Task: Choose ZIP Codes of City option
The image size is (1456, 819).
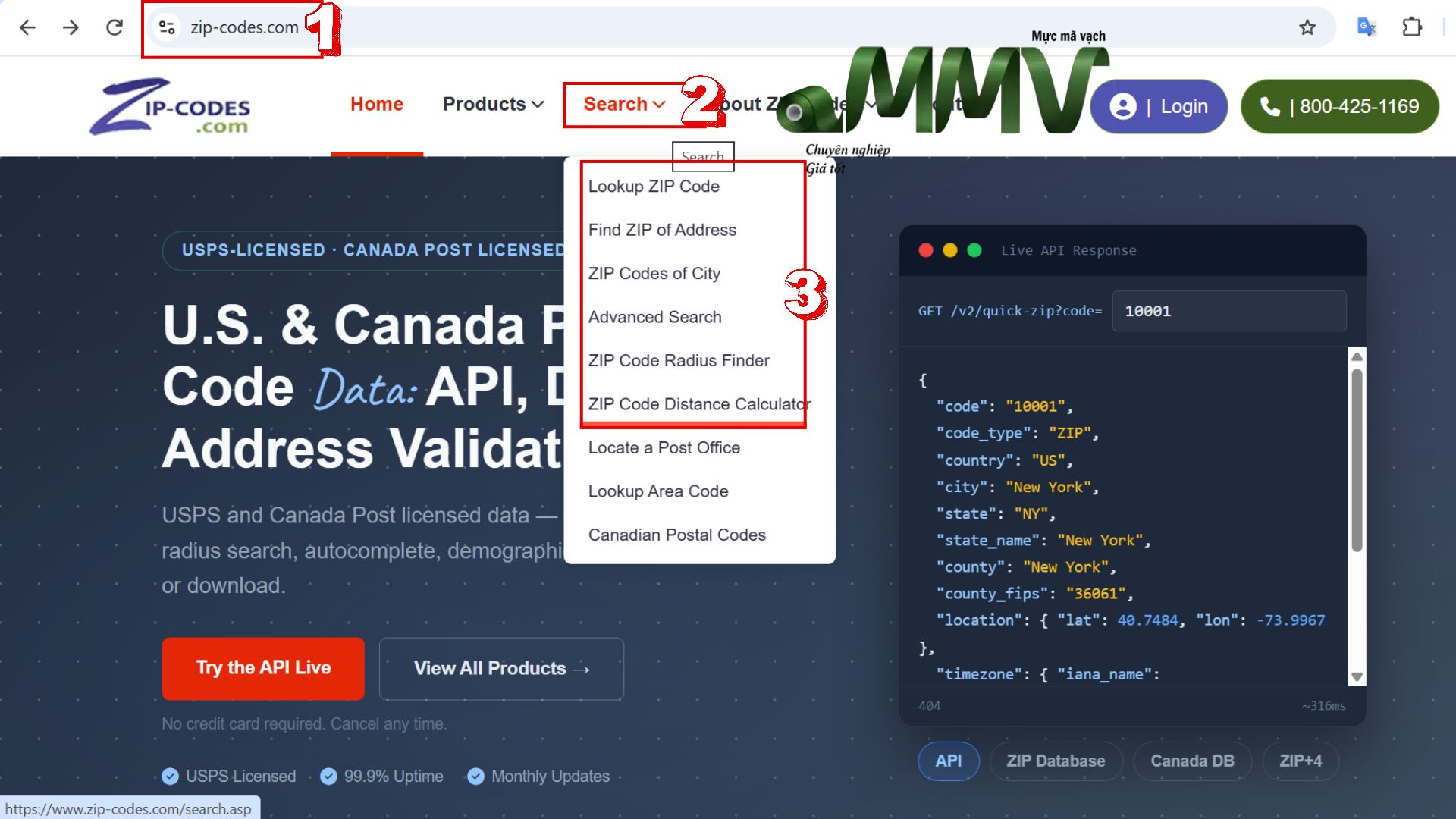Action: (x=654, y=274)
